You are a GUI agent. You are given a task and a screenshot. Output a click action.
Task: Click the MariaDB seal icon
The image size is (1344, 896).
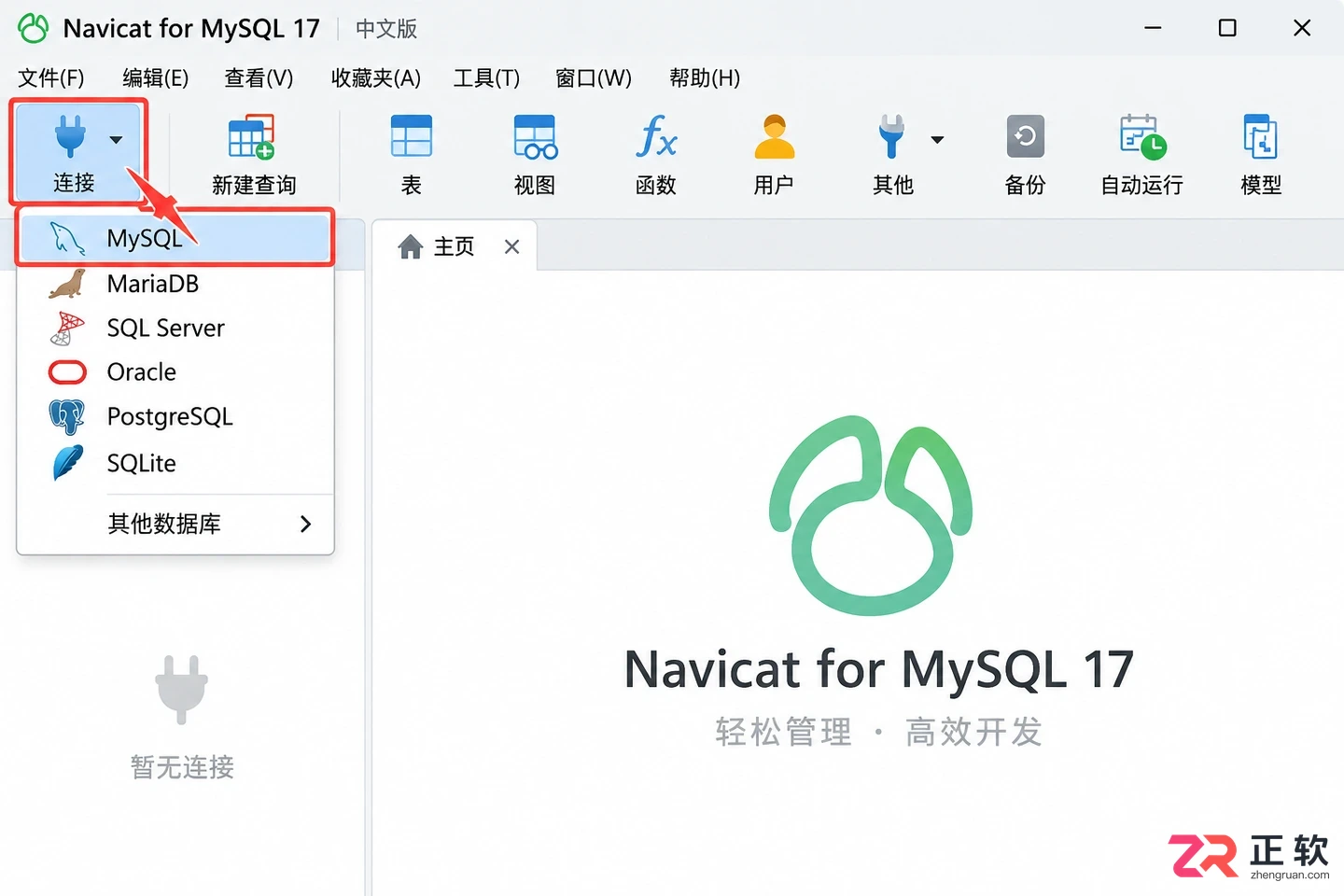(67, 284)
